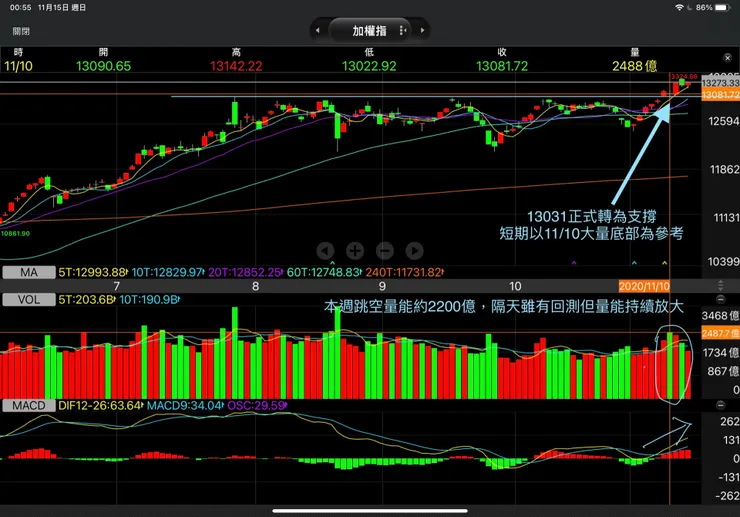Click the 3468億 volume axis label

tap(721, 316)
